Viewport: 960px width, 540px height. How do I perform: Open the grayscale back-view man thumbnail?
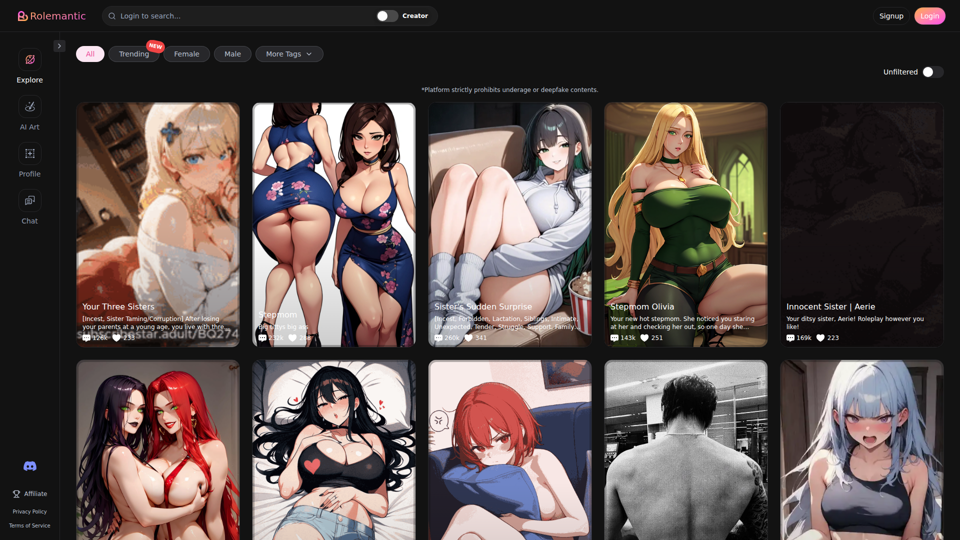point(686,450)
